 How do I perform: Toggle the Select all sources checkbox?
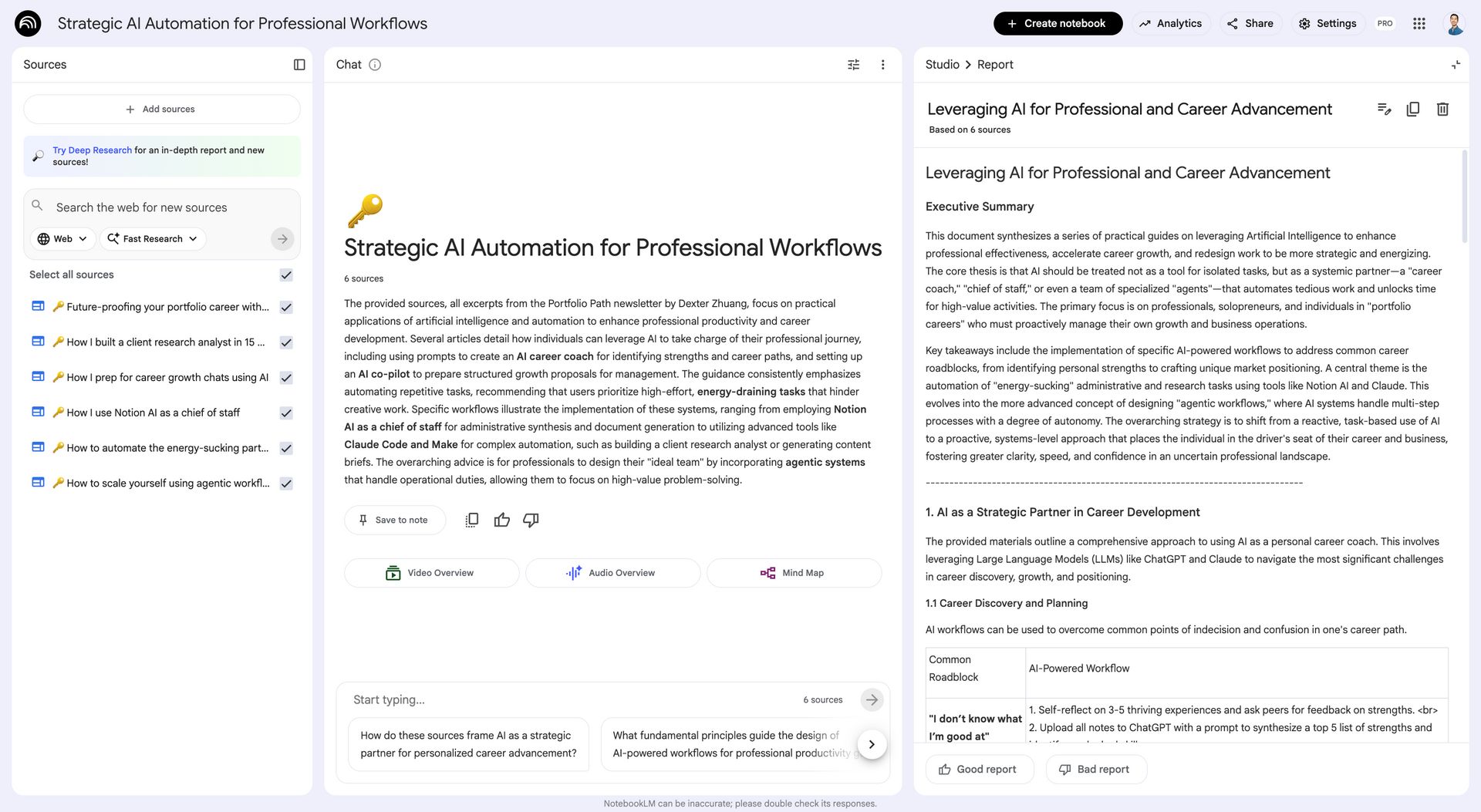click(286, 275)
